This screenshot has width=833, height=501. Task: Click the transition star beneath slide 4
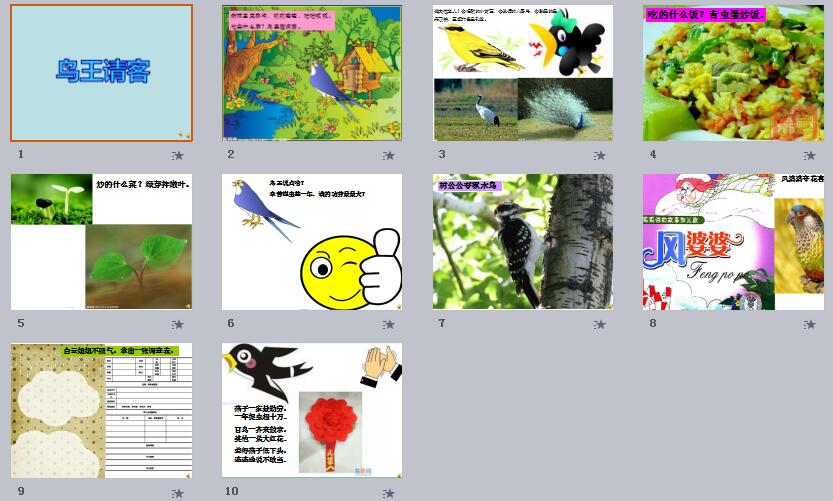810,155
